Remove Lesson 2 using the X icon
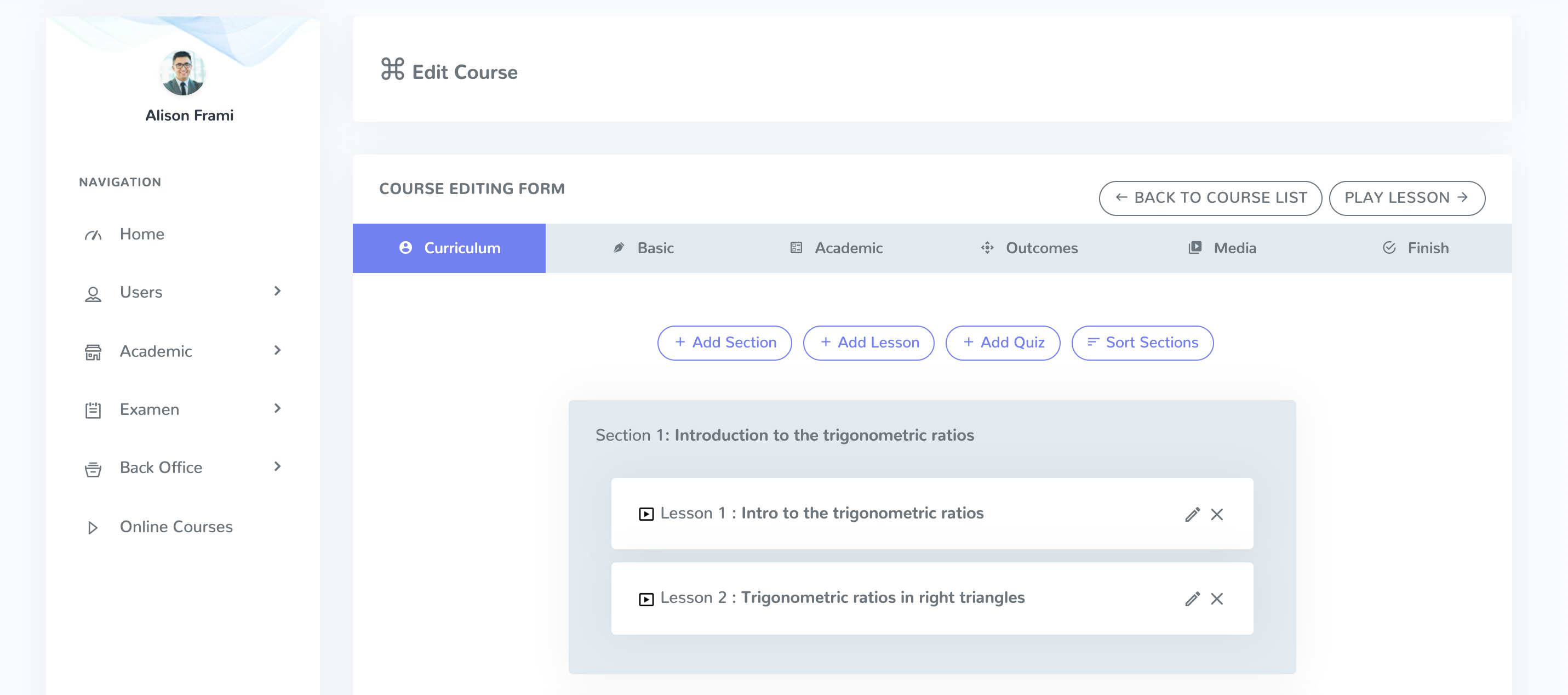 [x=1216, y=599]
